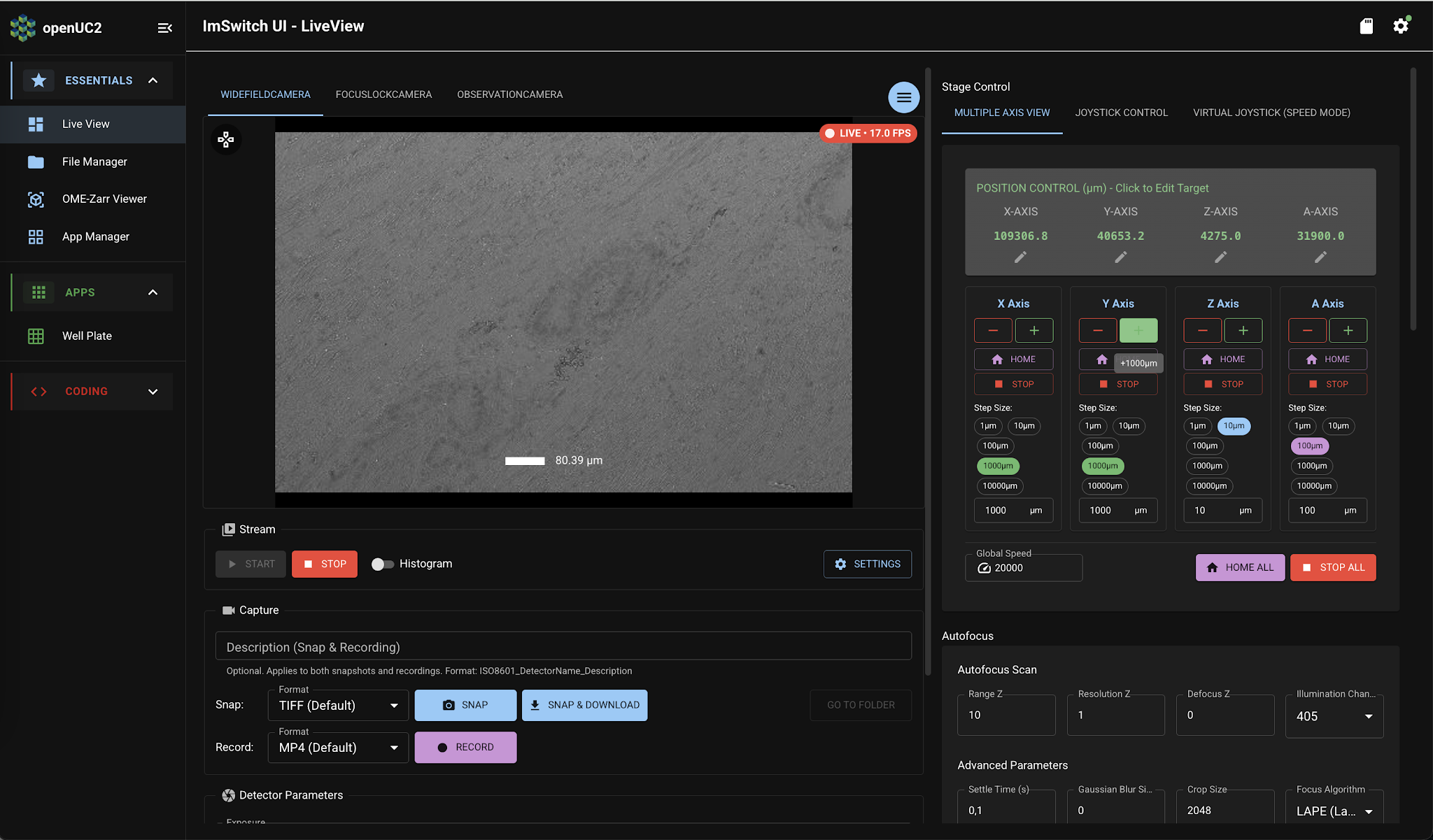
Task: Open application settings via gear icon
Action: point(1402,25)
